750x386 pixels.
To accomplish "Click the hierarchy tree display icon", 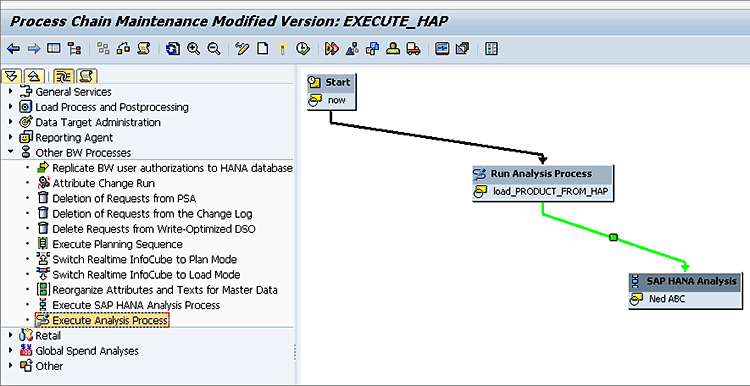I will pyautogui.click(x=74, y=48).
